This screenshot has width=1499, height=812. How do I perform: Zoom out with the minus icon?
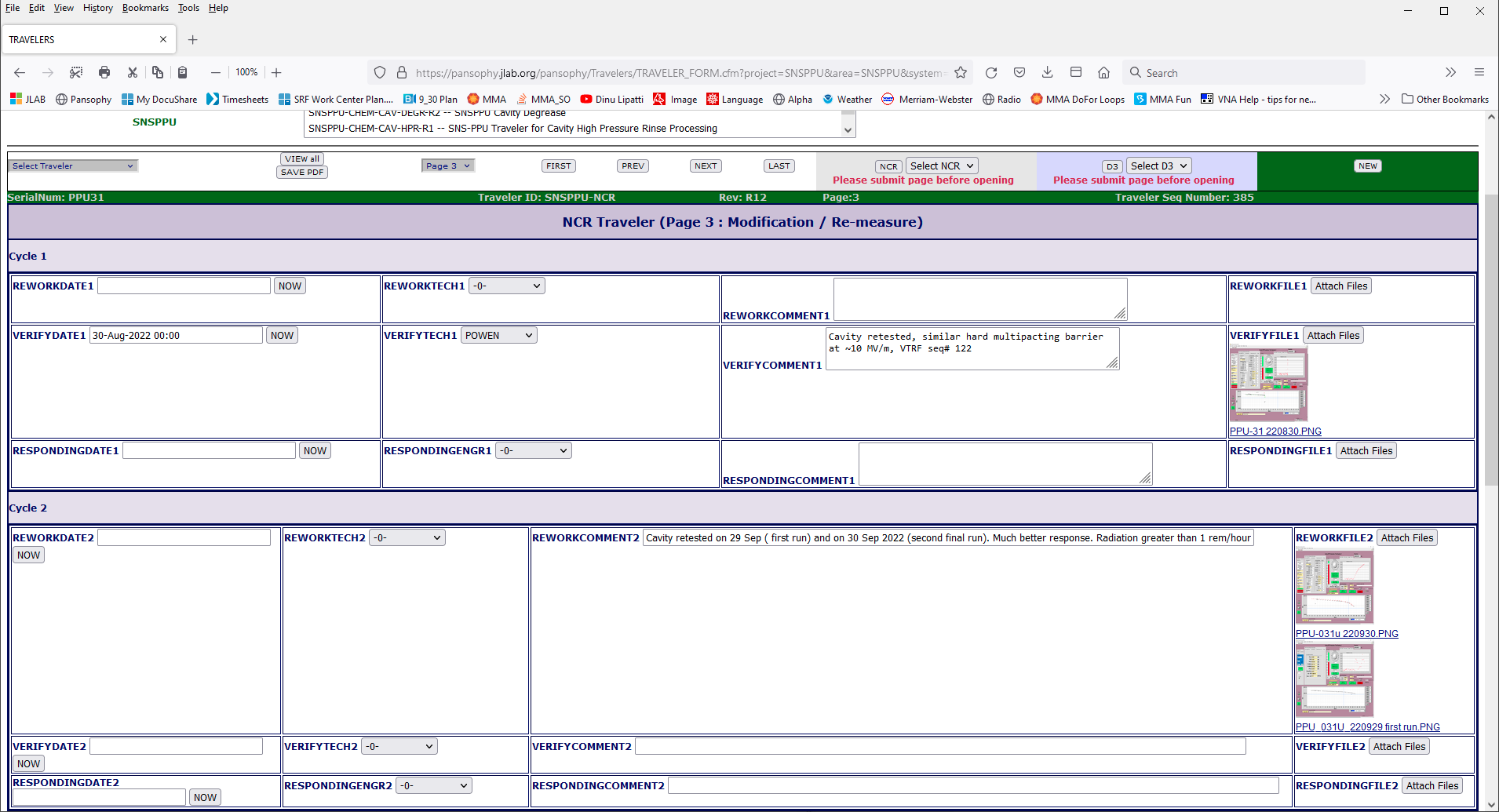click(216, 72)
